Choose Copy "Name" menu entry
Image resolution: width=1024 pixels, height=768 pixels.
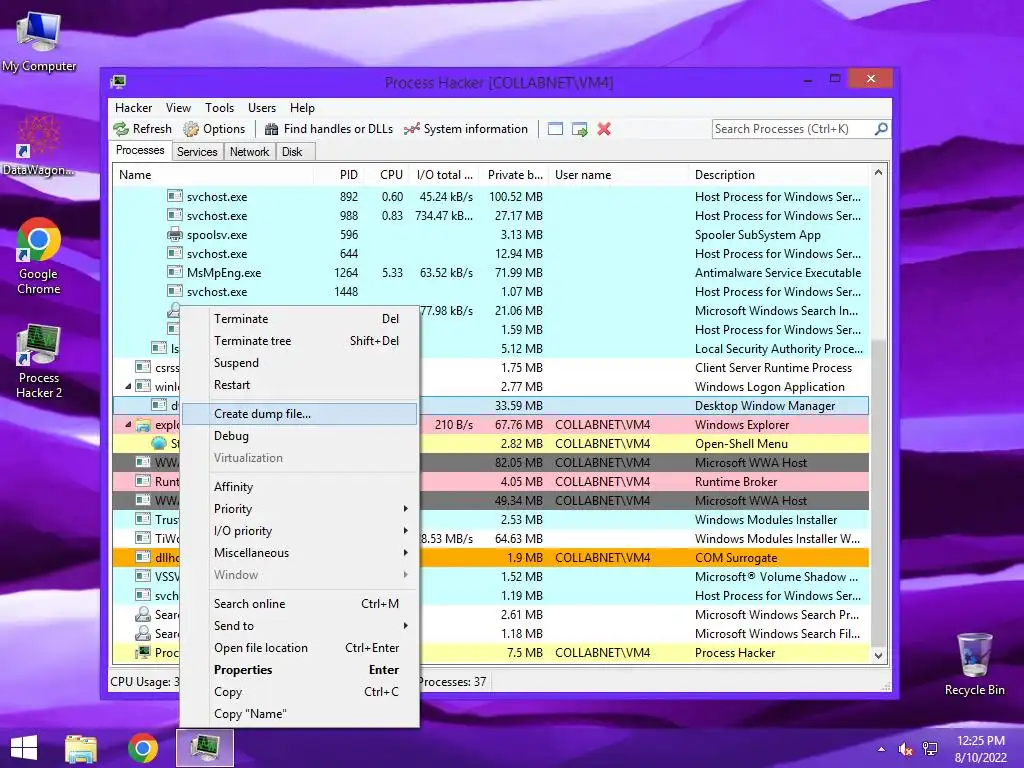[299, 714]
